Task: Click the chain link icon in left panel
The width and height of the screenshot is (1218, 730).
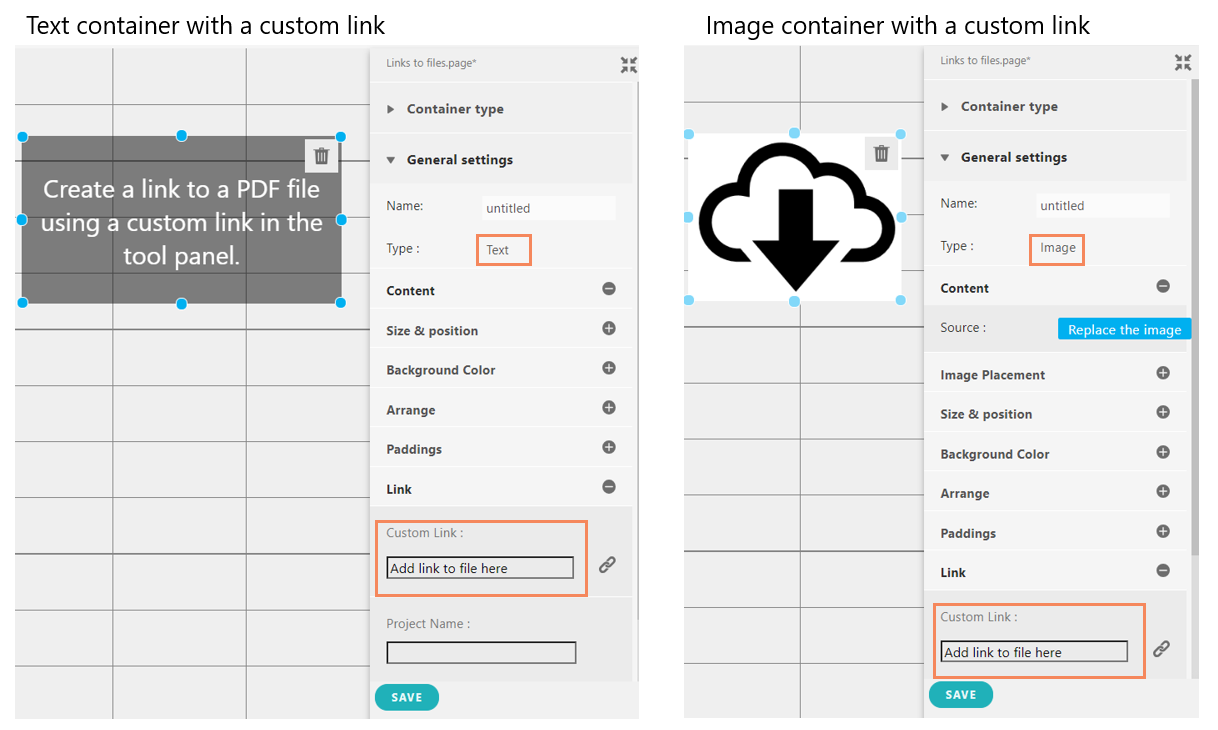Action: pyautogui.click(x=607, y=565)
